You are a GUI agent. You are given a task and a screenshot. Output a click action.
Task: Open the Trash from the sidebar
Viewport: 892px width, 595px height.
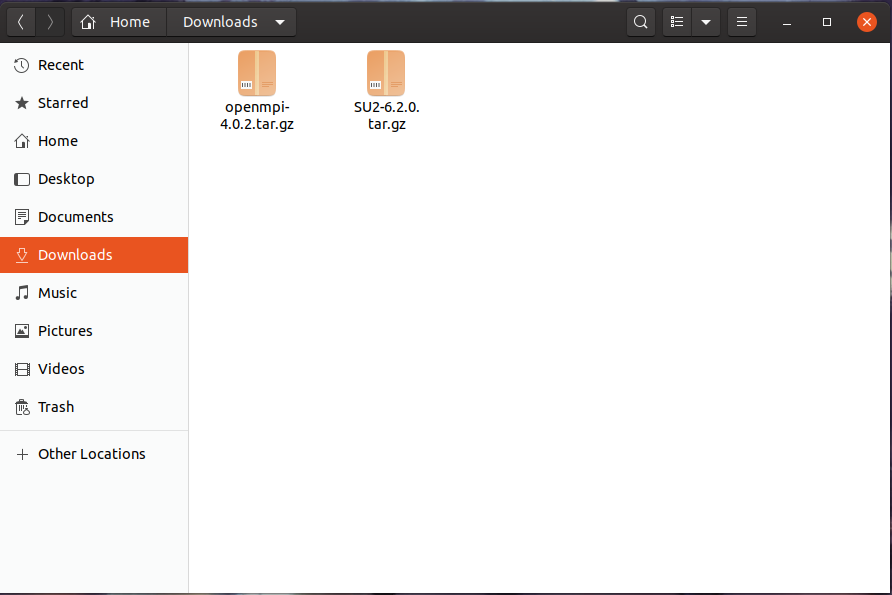pyautogui.click(x=55, y=407)
